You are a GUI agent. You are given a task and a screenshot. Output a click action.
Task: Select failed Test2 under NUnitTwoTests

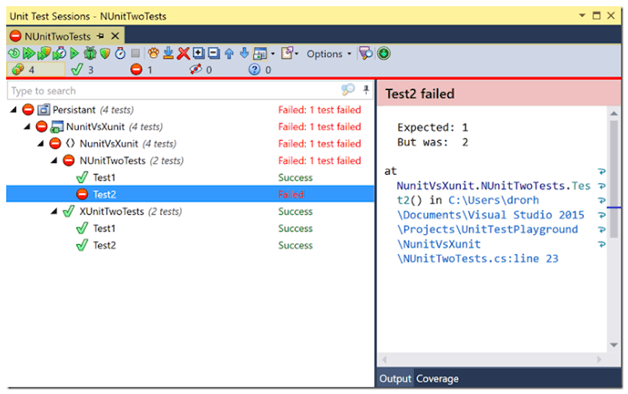point(190,194)
